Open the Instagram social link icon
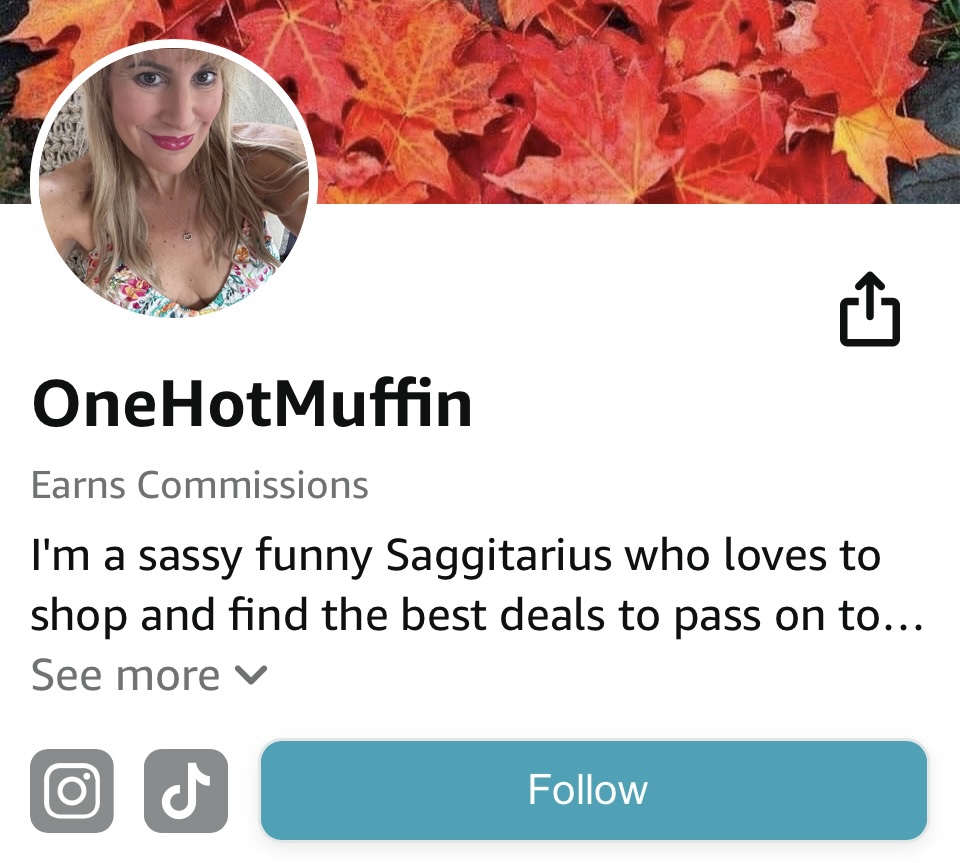960x863 pixels. pos(72,790)
